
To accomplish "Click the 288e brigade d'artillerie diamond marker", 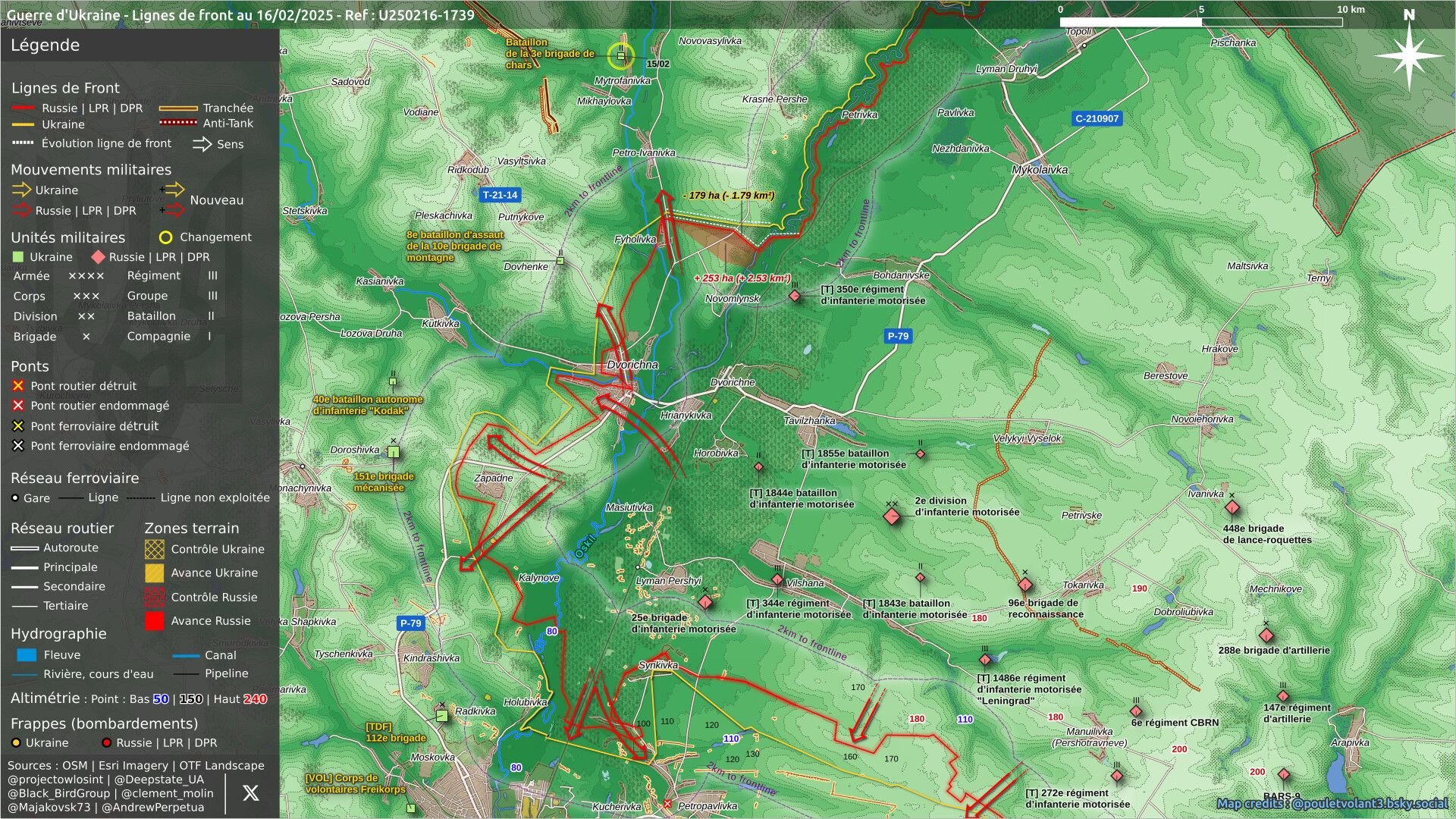I will click(1266, 635).
